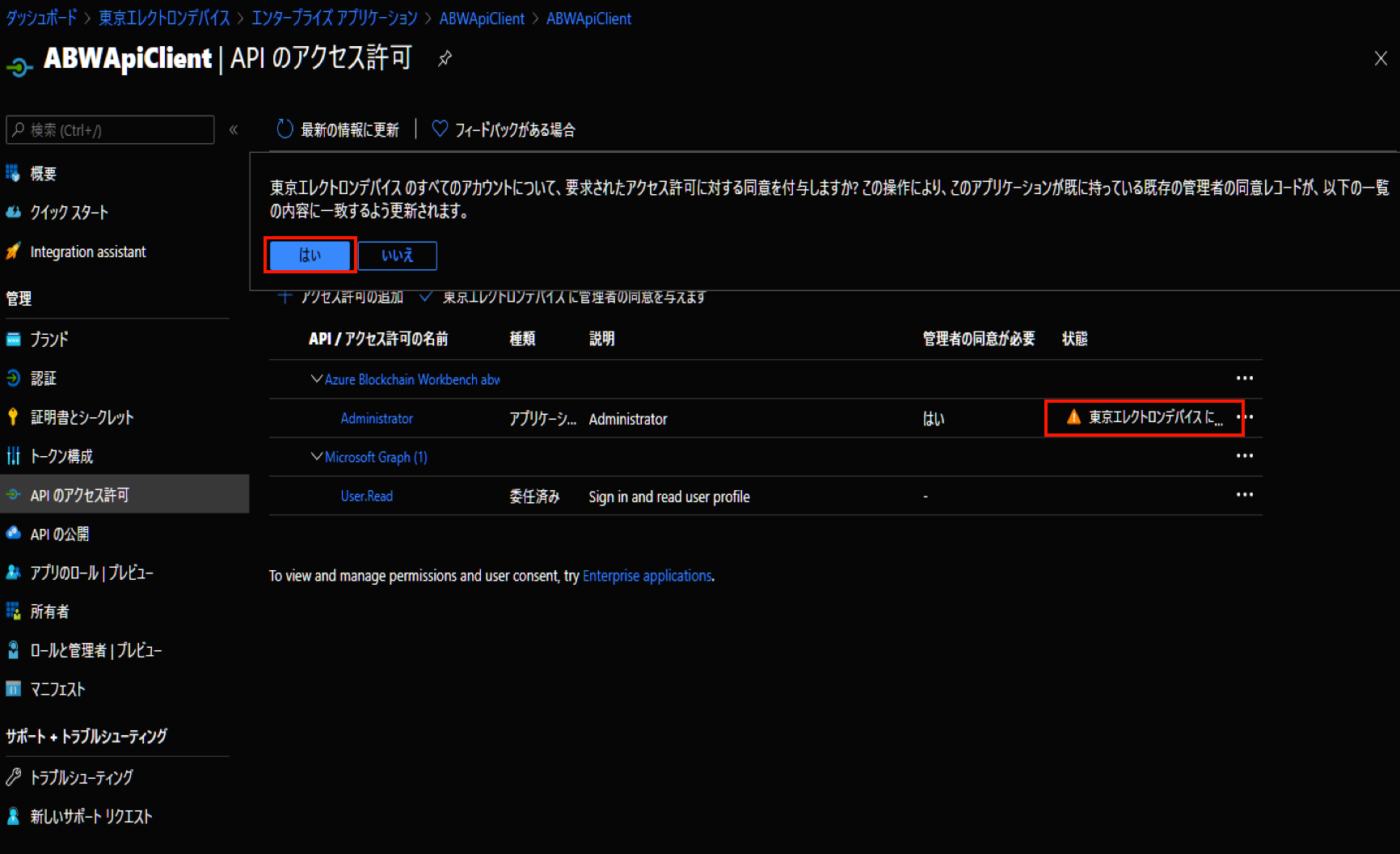1400x854 pixels.
Task: Click the クイック スタート cloud icon
Action: tap(13, 212)
